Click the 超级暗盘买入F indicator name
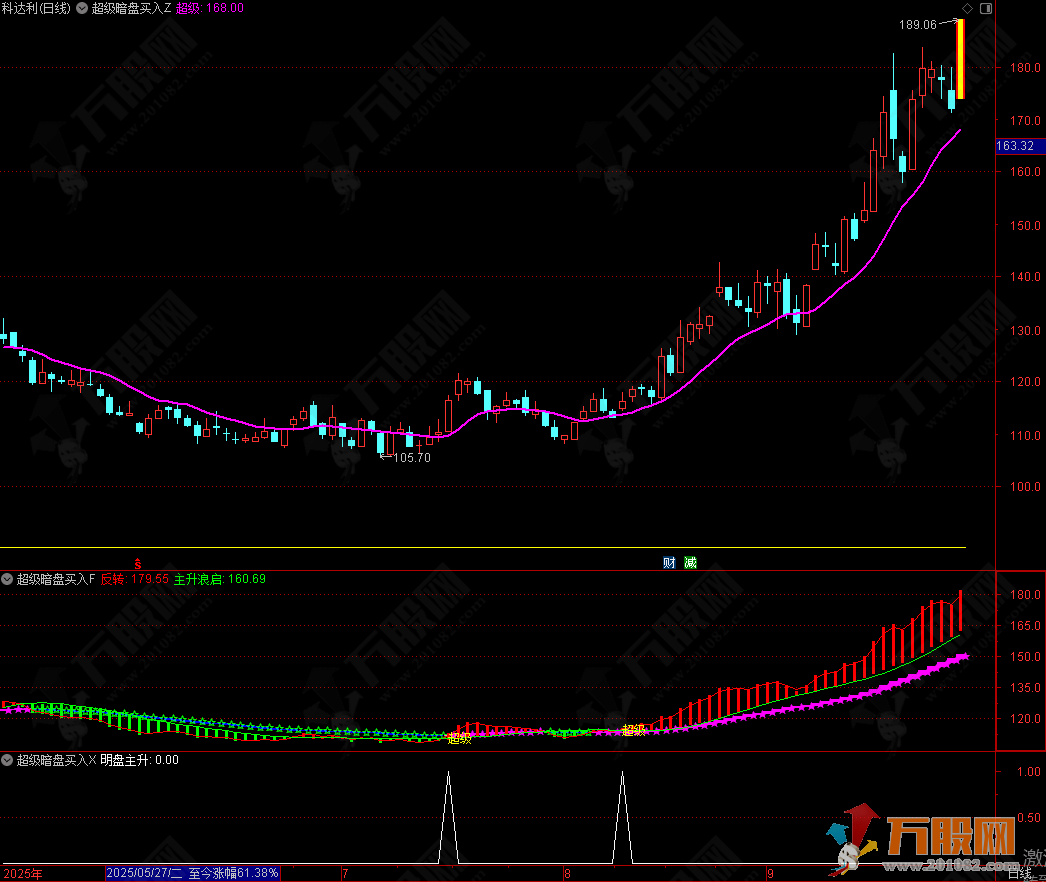Screen dimensions: 1046x882 click(x=56, y=579)
